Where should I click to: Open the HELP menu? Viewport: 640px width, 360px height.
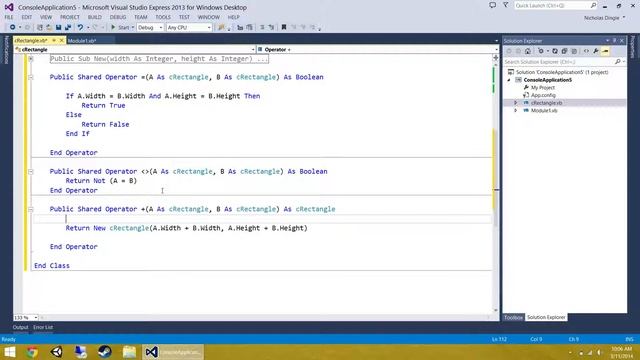coord(233,17)
